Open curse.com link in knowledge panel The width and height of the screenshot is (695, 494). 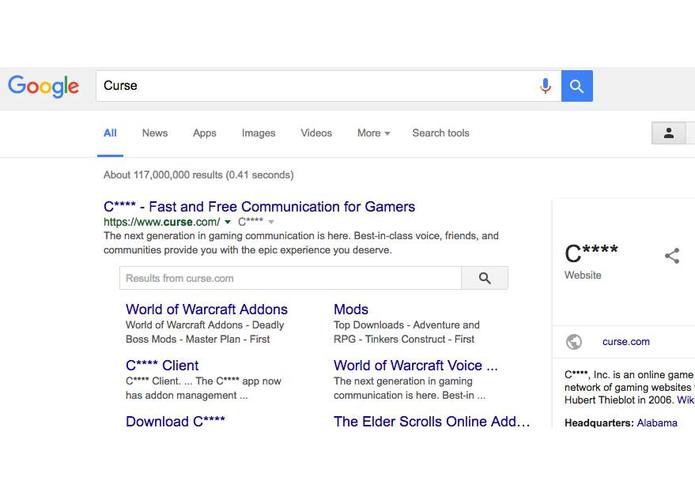(x=626, y=342)
